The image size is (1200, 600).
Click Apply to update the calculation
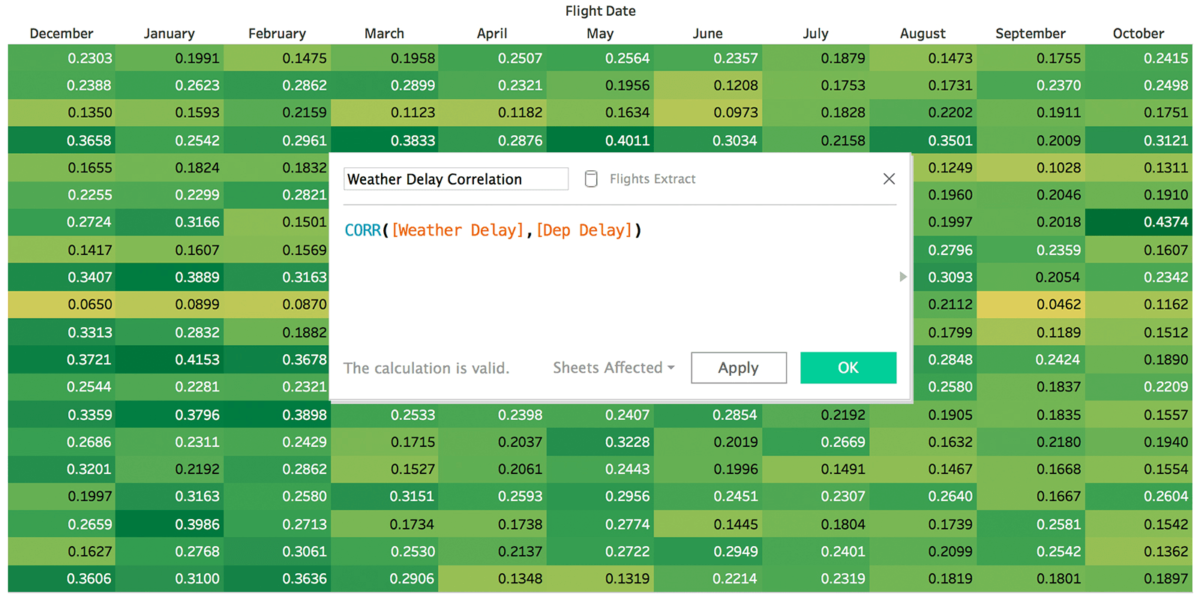tap(739, 367)
